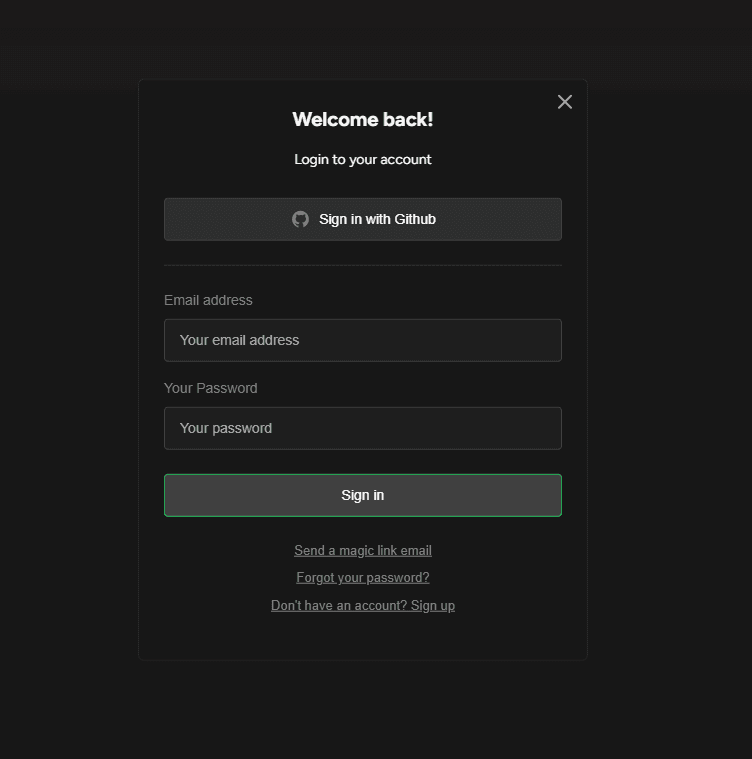Click the 'Your email address' placeholder text
The width and height of the screenshot is (752, 759).
[x=240, y=340]
